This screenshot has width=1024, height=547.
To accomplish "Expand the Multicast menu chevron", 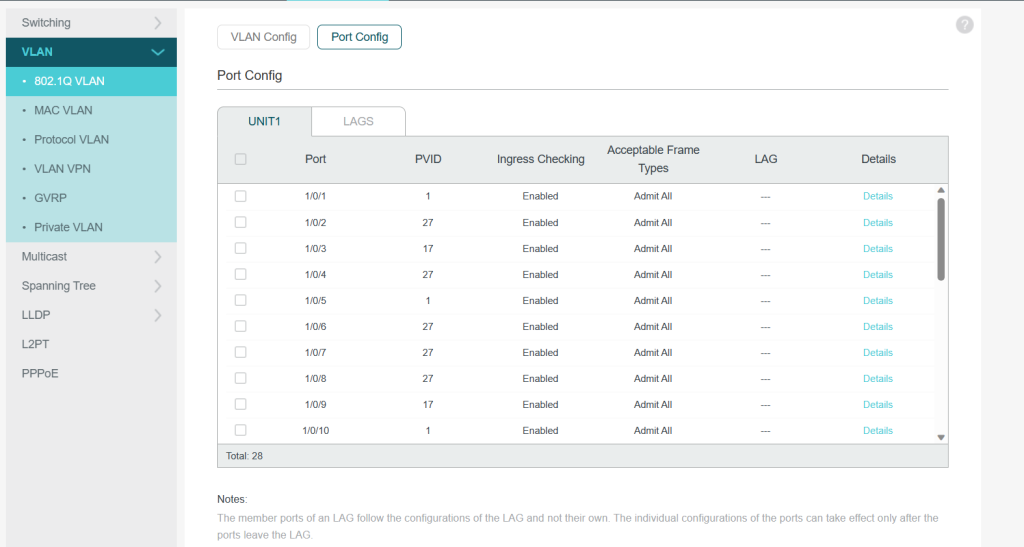I will coord(157,257).
